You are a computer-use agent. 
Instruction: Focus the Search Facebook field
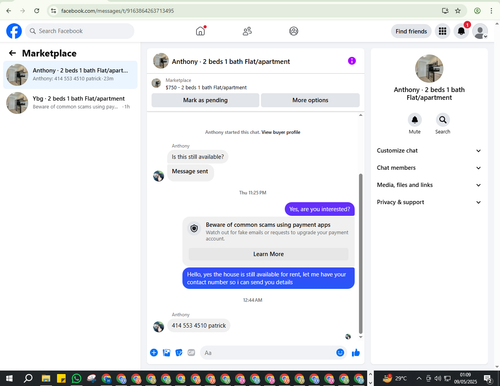coord(80,31)
